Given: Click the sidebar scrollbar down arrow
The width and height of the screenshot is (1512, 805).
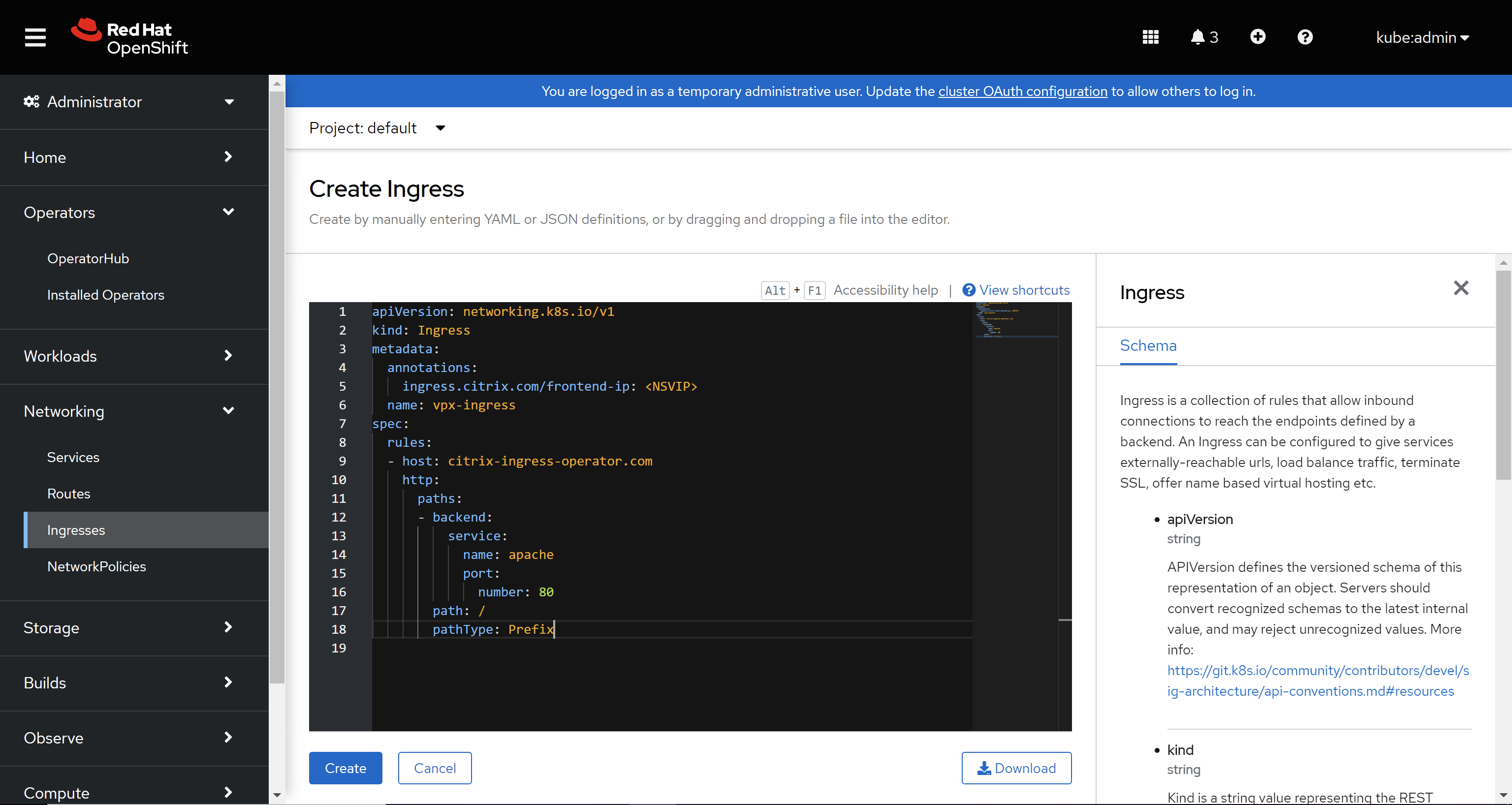Looking at the screenshot, I should pos(277,796).
